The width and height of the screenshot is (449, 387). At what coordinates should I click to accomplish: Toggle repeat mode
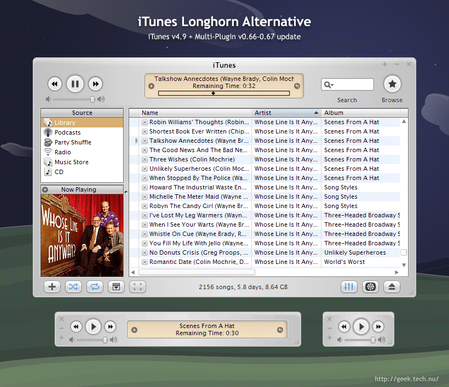(95, 287)
